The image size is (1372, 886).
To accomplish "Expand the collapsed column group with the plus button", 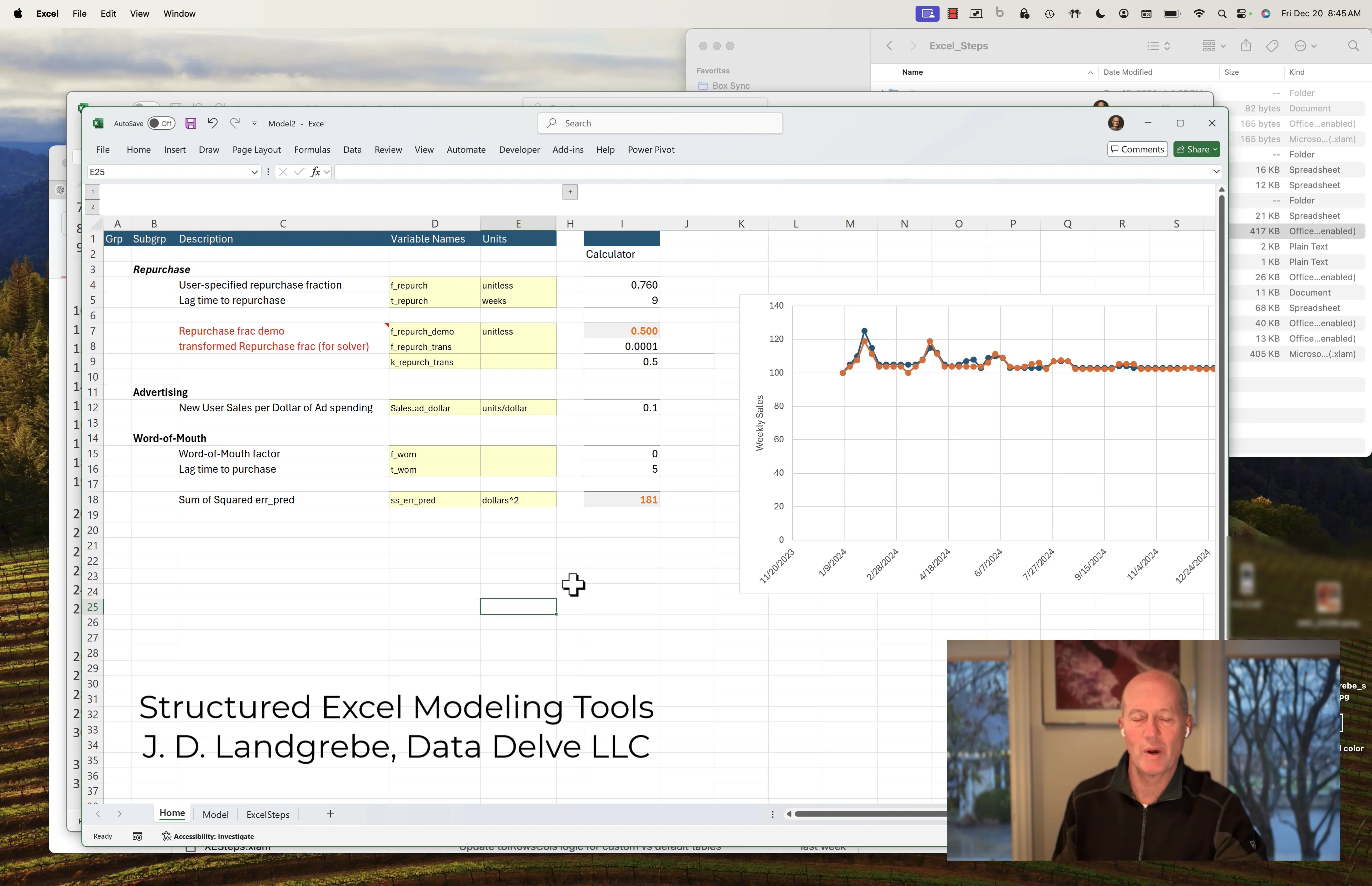I will (x=570, y=191).
